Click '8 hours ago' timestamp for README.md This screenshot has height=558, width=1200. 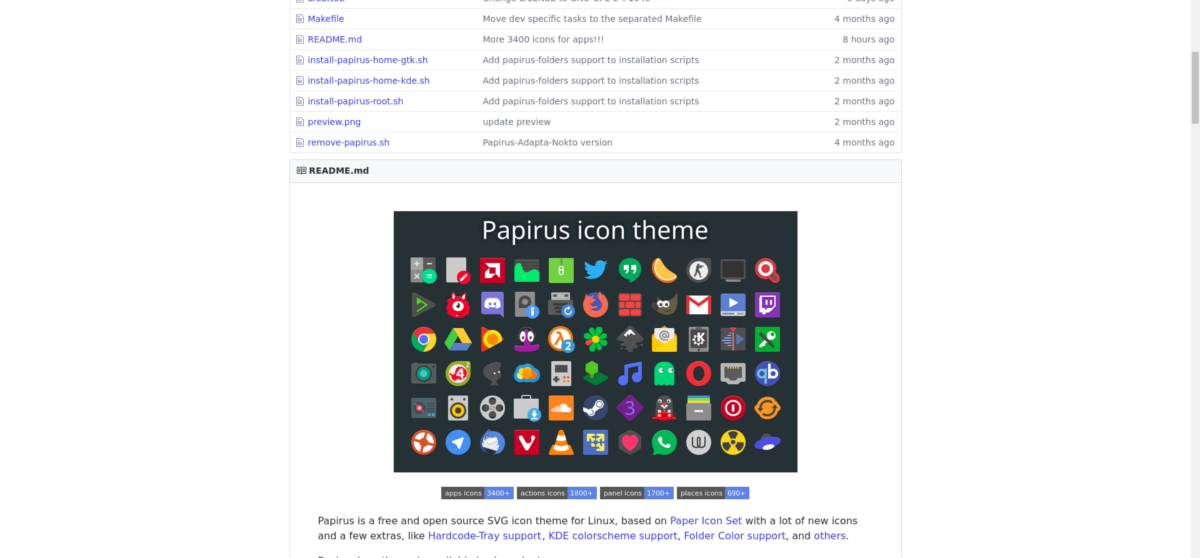click(x=868, y=39)
